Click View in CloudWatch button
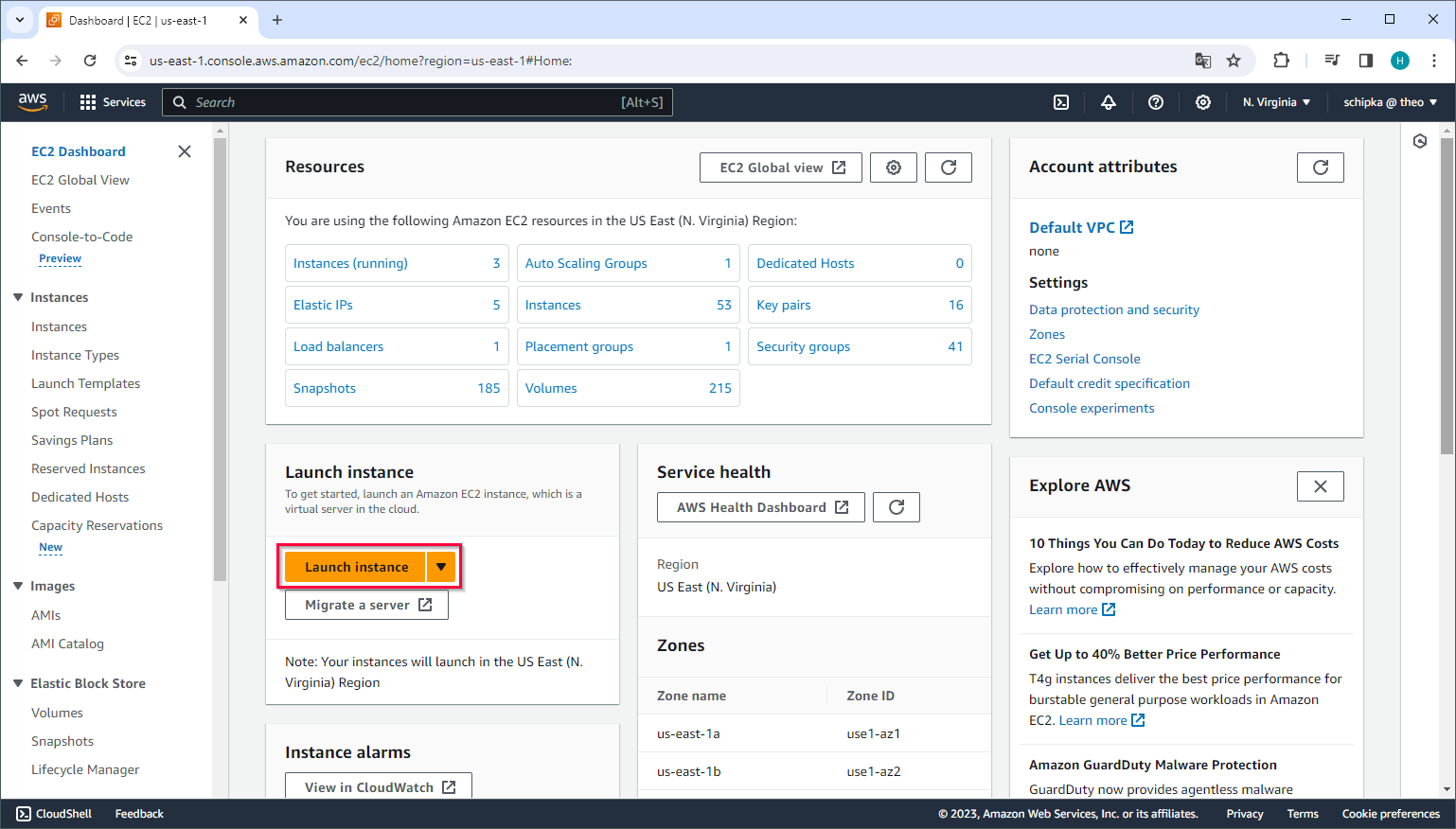Viewport: 1456px width, 829px height. click(379, 786)
